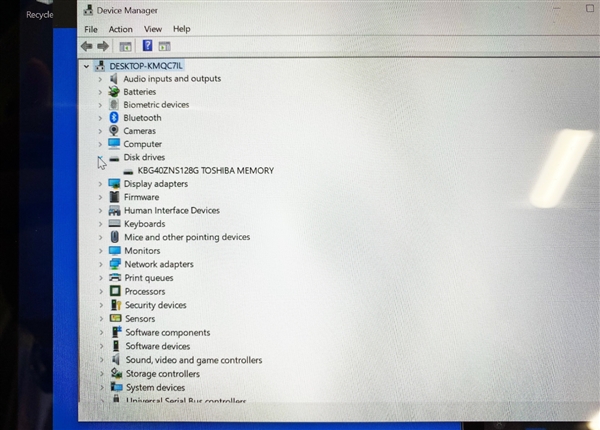Viewport: 600px width, 430px height.
Task: Click the Display adapters icon
Action: [114, 184]
